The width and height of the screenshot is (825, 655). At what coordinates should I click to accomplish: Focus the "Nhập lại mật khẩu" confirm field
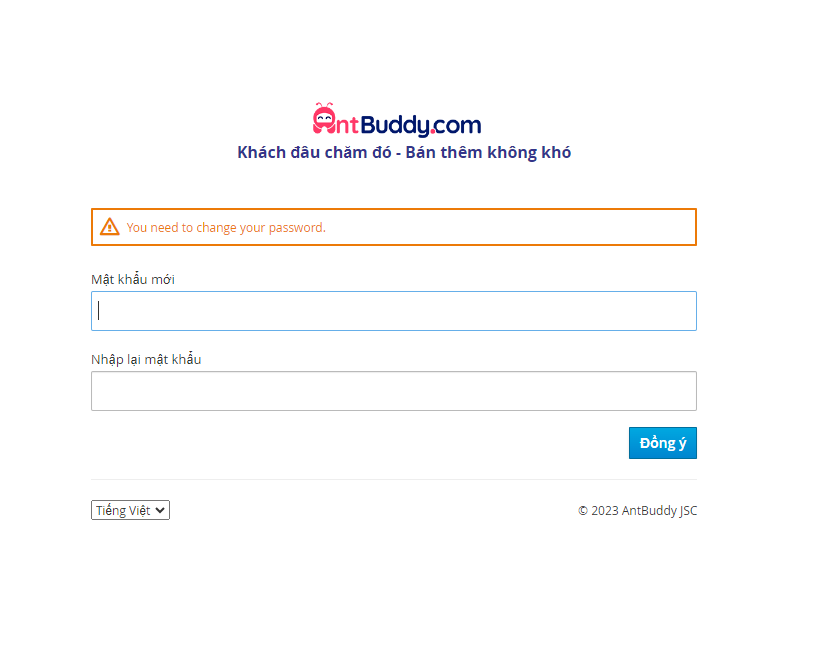pos(394,391)
